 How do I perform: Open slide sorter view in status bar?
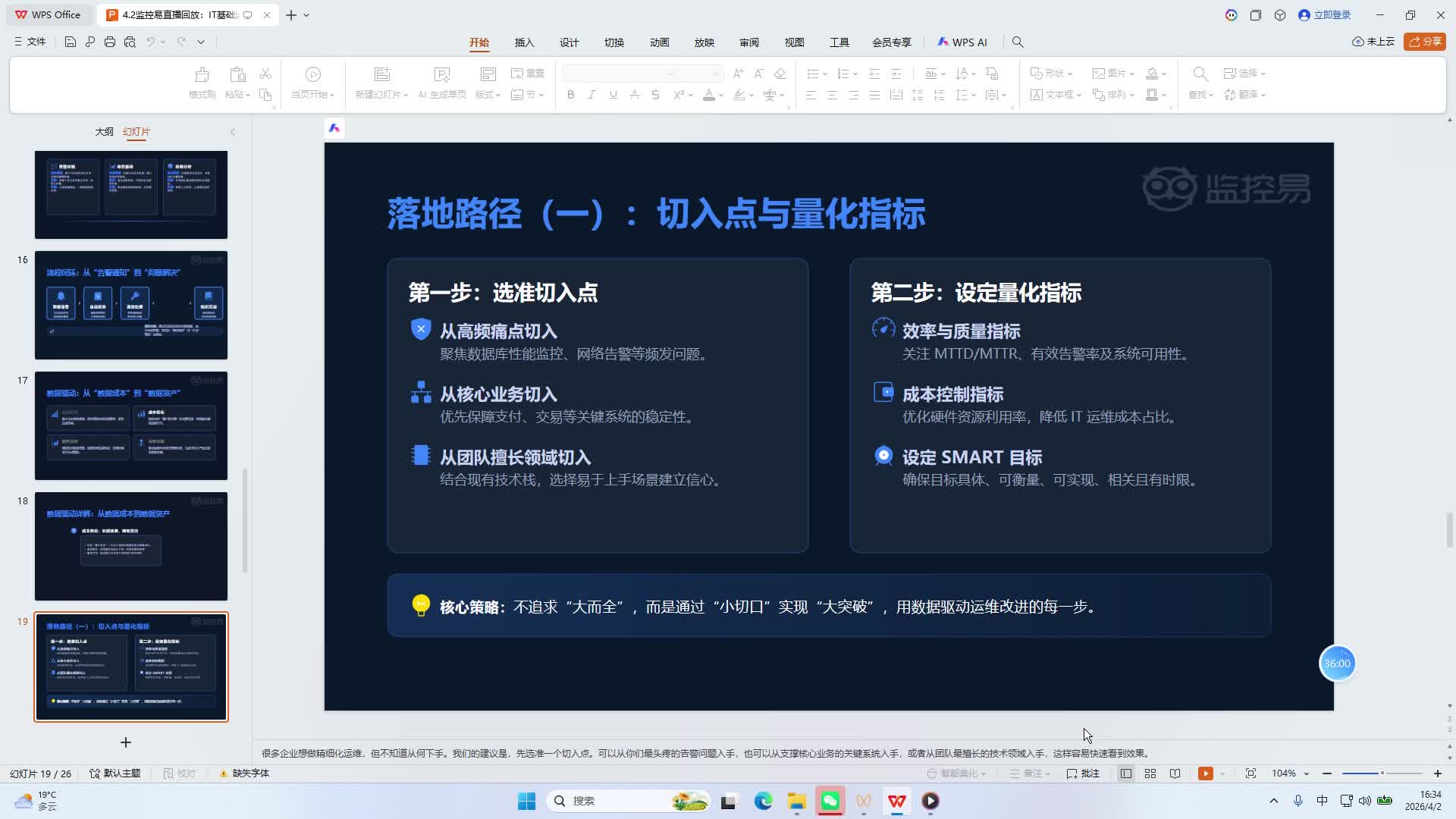coord(1150,773)
